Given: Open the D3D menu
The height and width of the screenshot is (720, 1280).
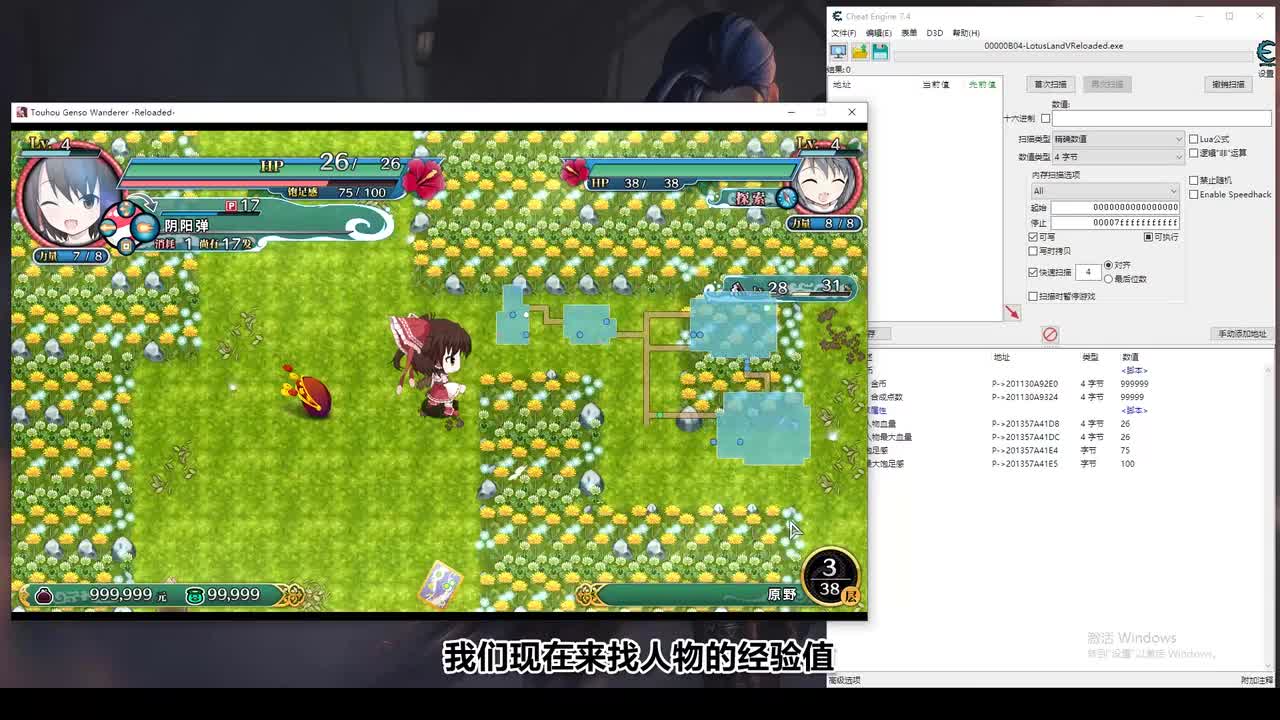Looking at the screenshot, I should pos(935,33).
